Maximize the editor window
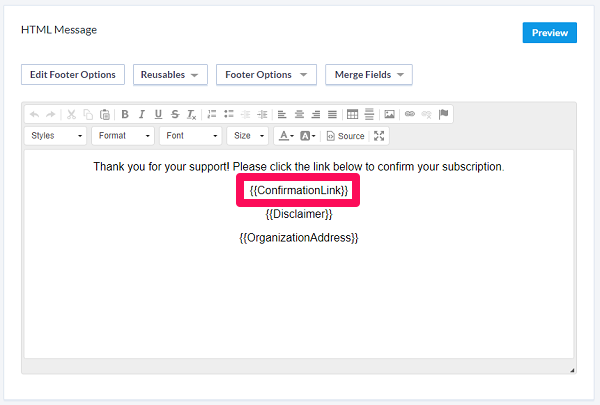 tap(379, 136)
